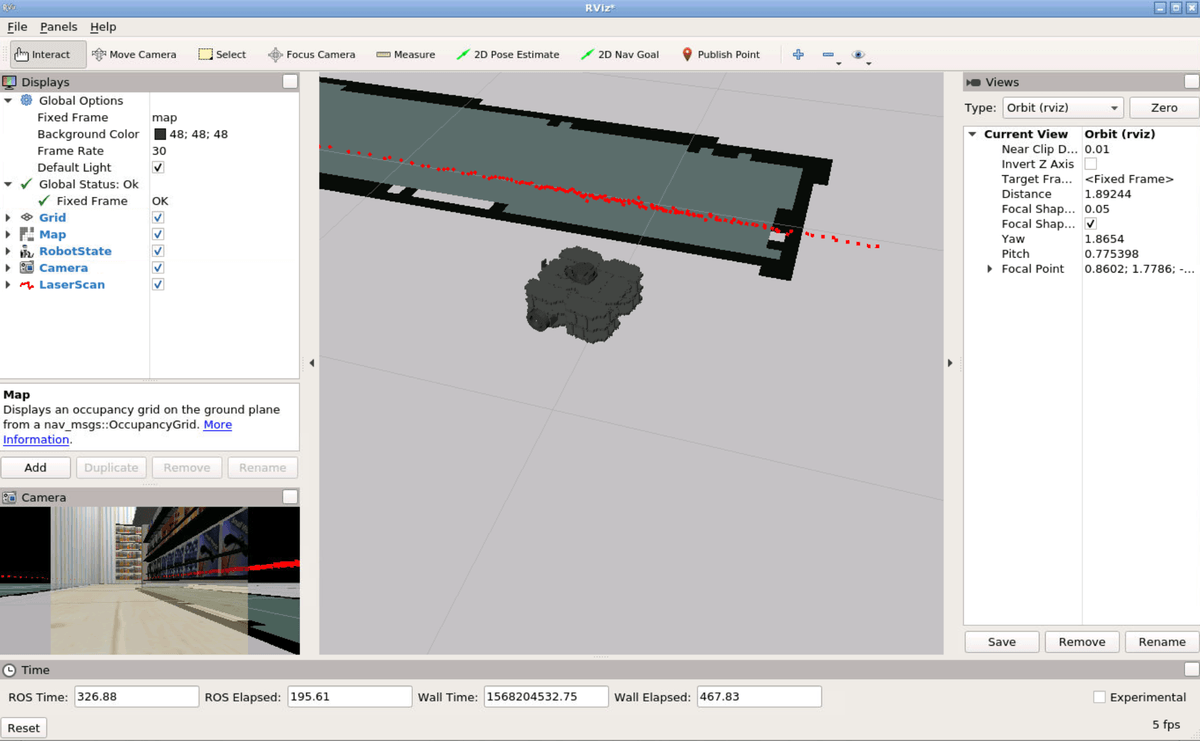
Task: Toggle visibility of the LaserScan display
Action: (157, 284)
